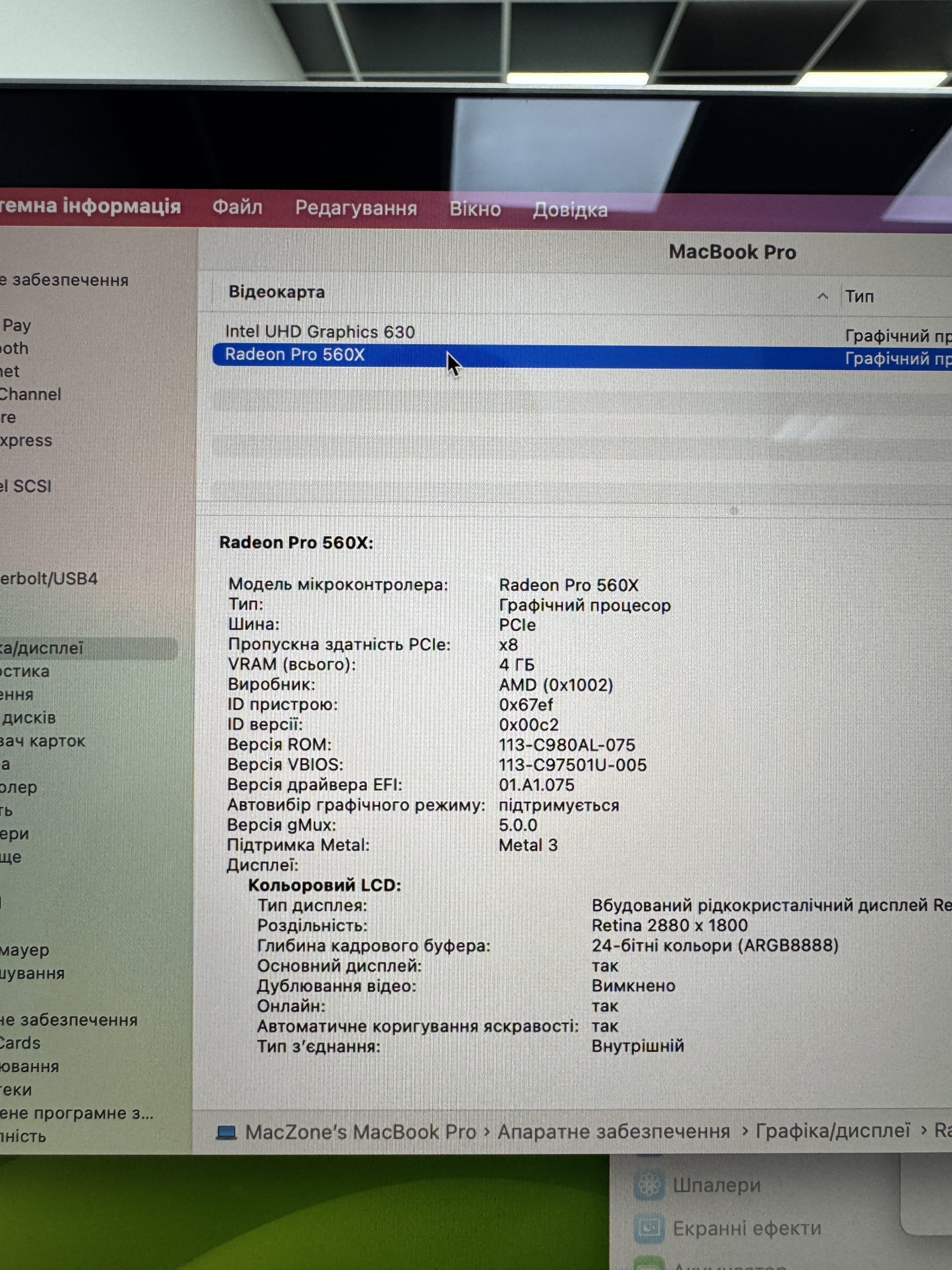This screenshot has width=952, height=1270.
Task: Select Intel UHD Graphics 630 row
Action: point(582,332)
